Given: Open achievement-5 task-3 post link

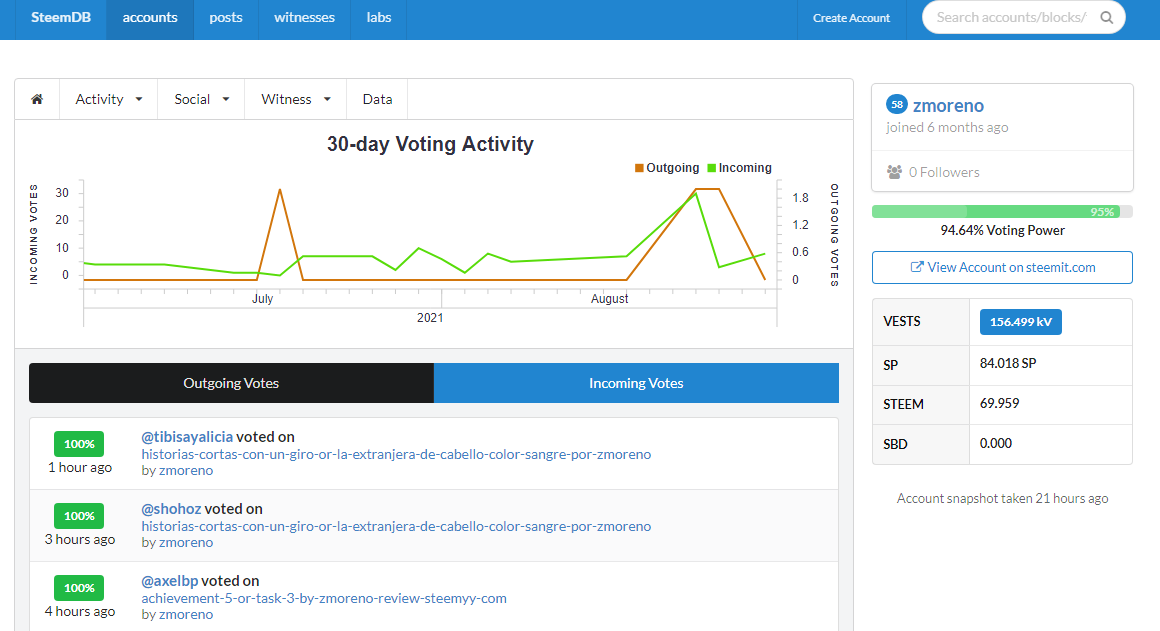Looking at the screenshot, I should (x=324, y=598).
